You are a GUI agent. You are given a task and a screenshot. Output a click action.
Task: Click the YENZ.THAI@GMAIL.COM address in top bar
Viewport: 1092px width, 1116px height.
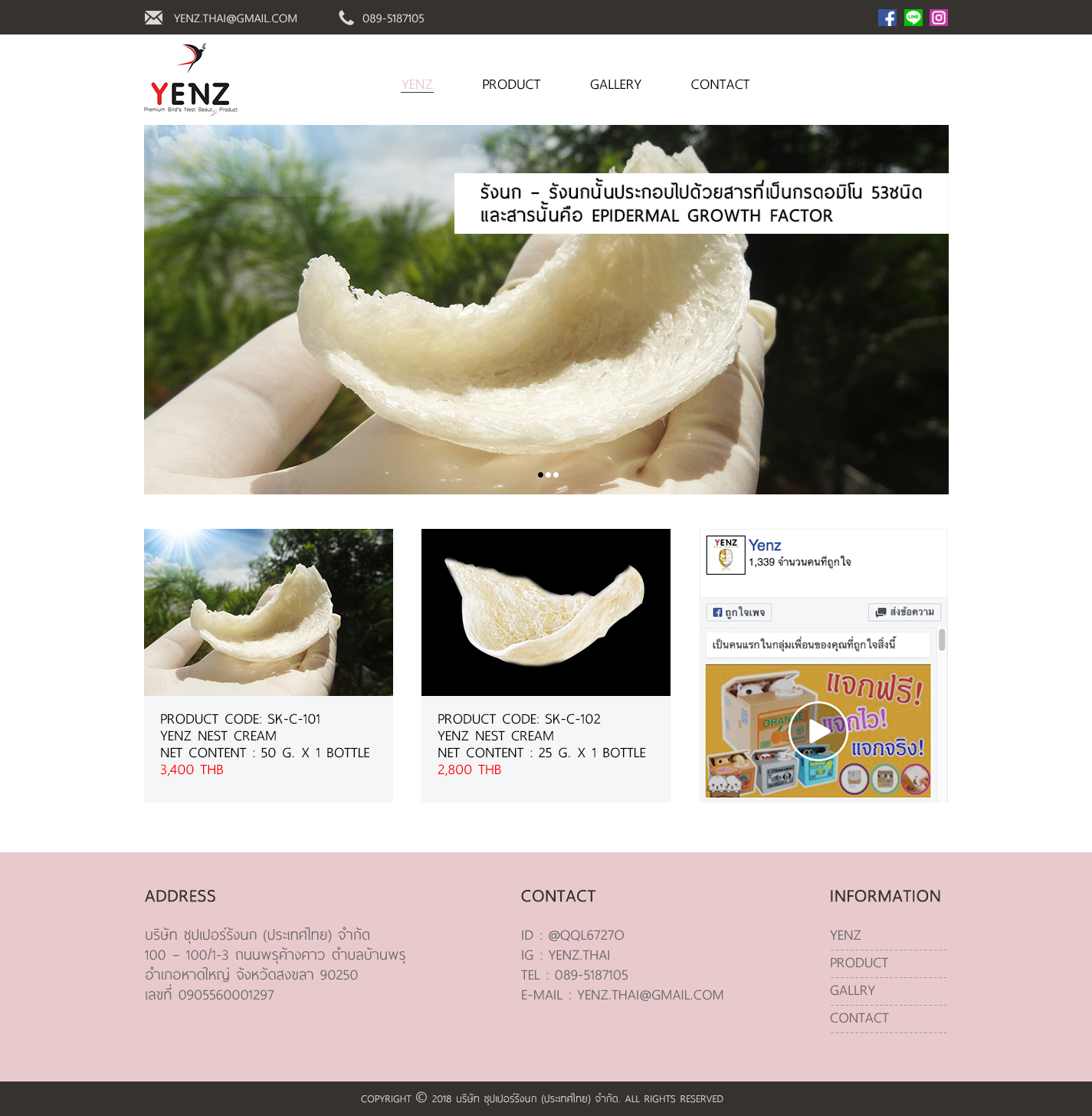[x=235, y=18]
